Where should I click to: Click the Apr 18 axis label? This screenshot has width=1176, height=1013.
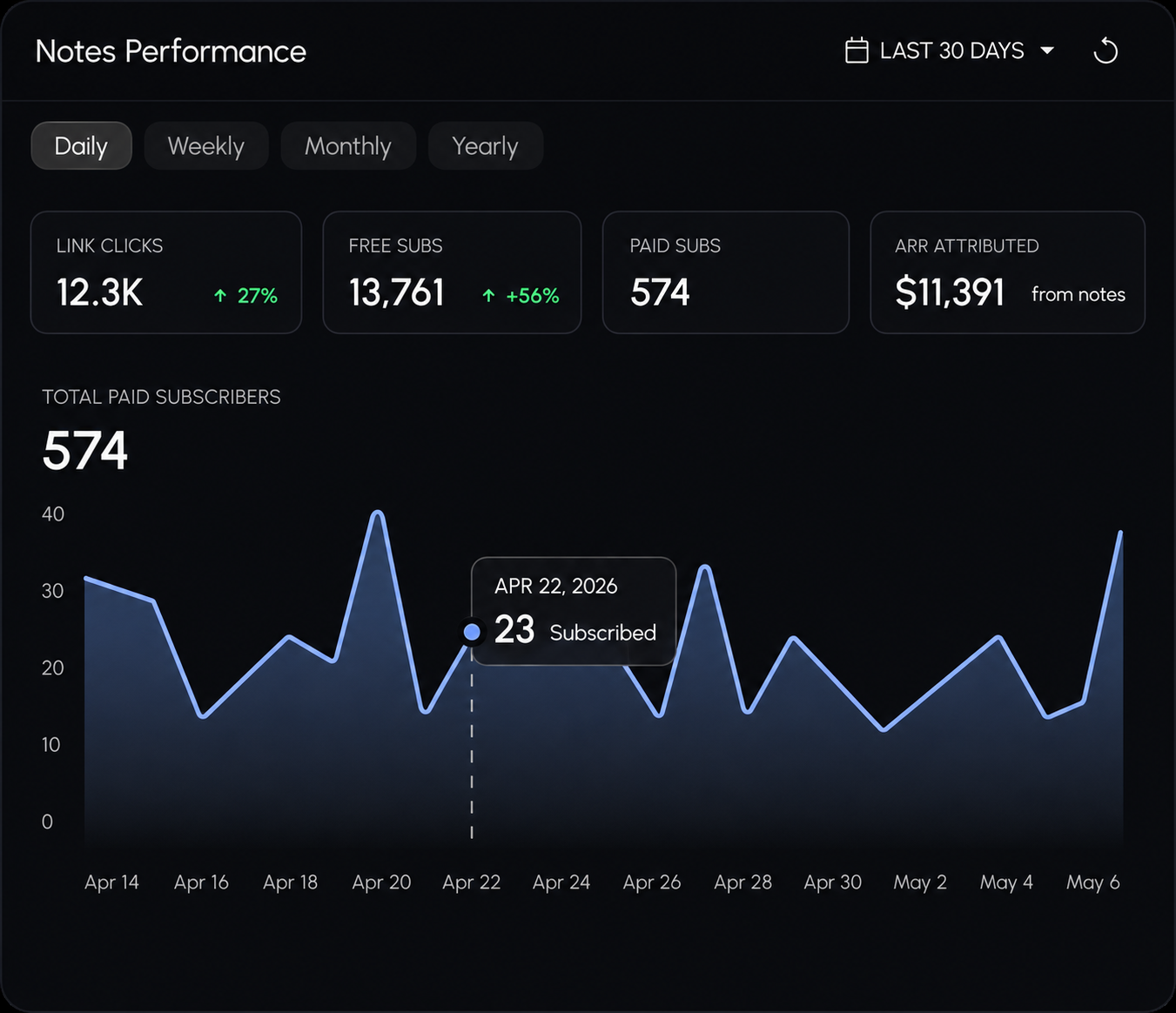coord(291,882)
